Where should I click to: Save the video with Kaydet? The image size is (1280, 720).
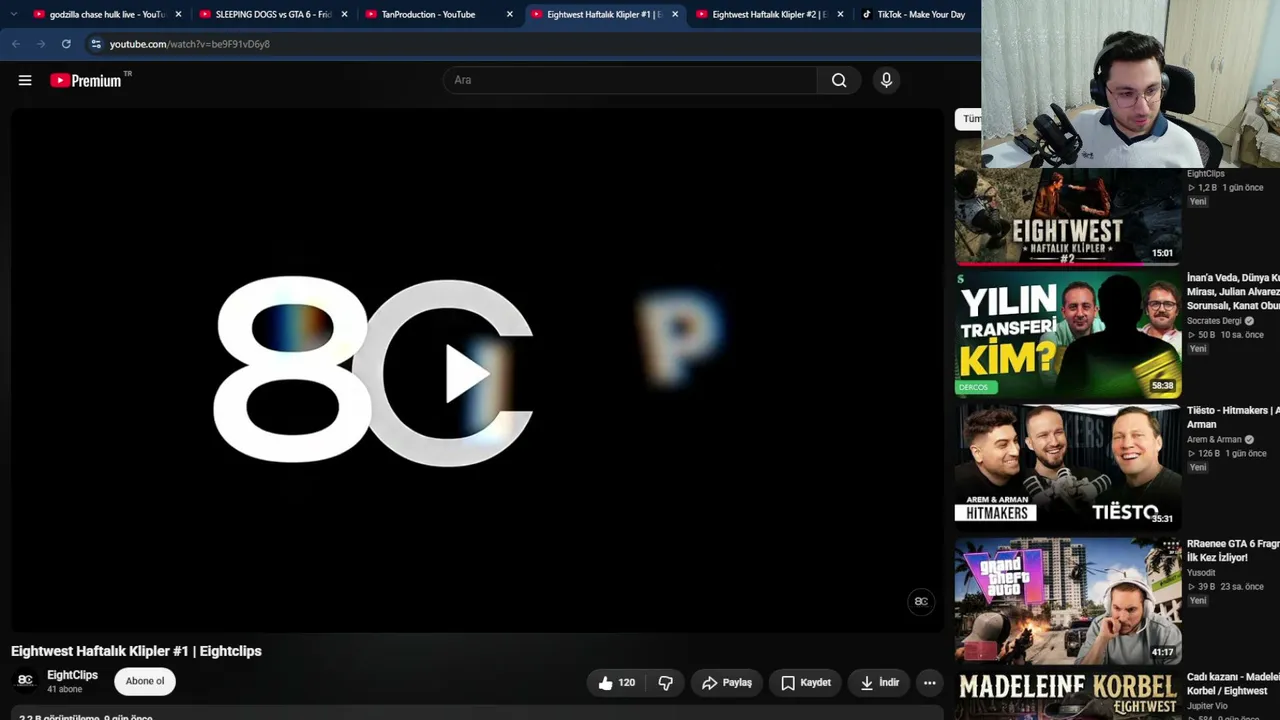click(805, 683)
